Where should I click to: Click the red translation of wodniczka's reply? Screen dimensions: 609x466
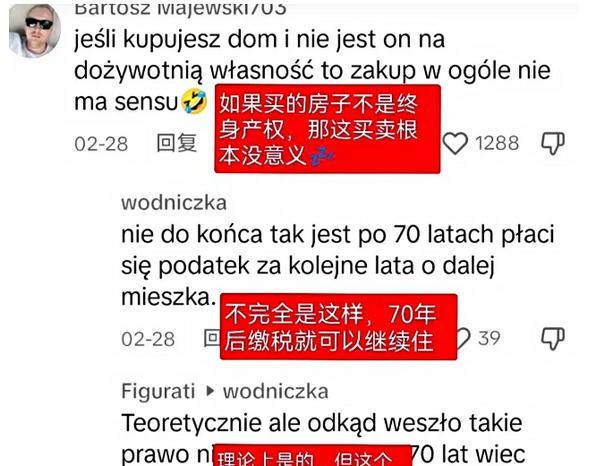pos(339,327)
